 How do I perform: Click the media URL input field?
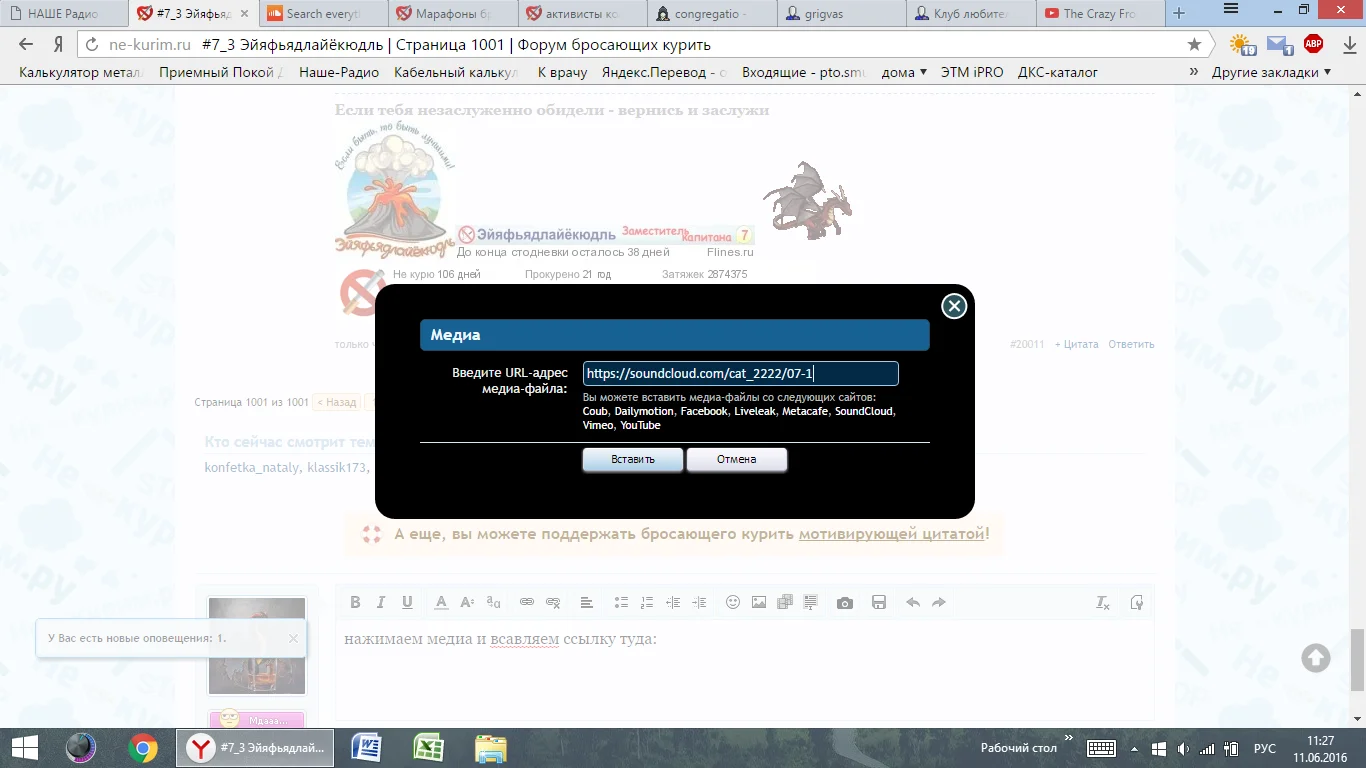coord(741,374)
